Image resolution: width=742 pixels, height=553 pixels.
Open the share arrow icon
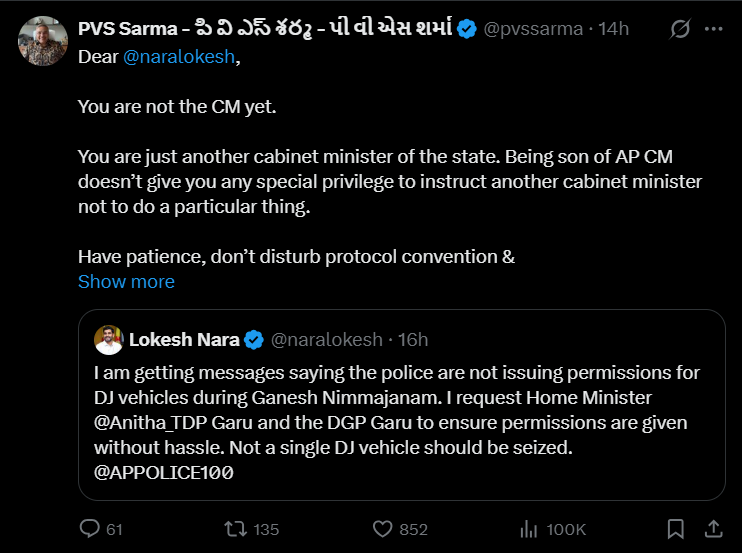click(713, 529)
